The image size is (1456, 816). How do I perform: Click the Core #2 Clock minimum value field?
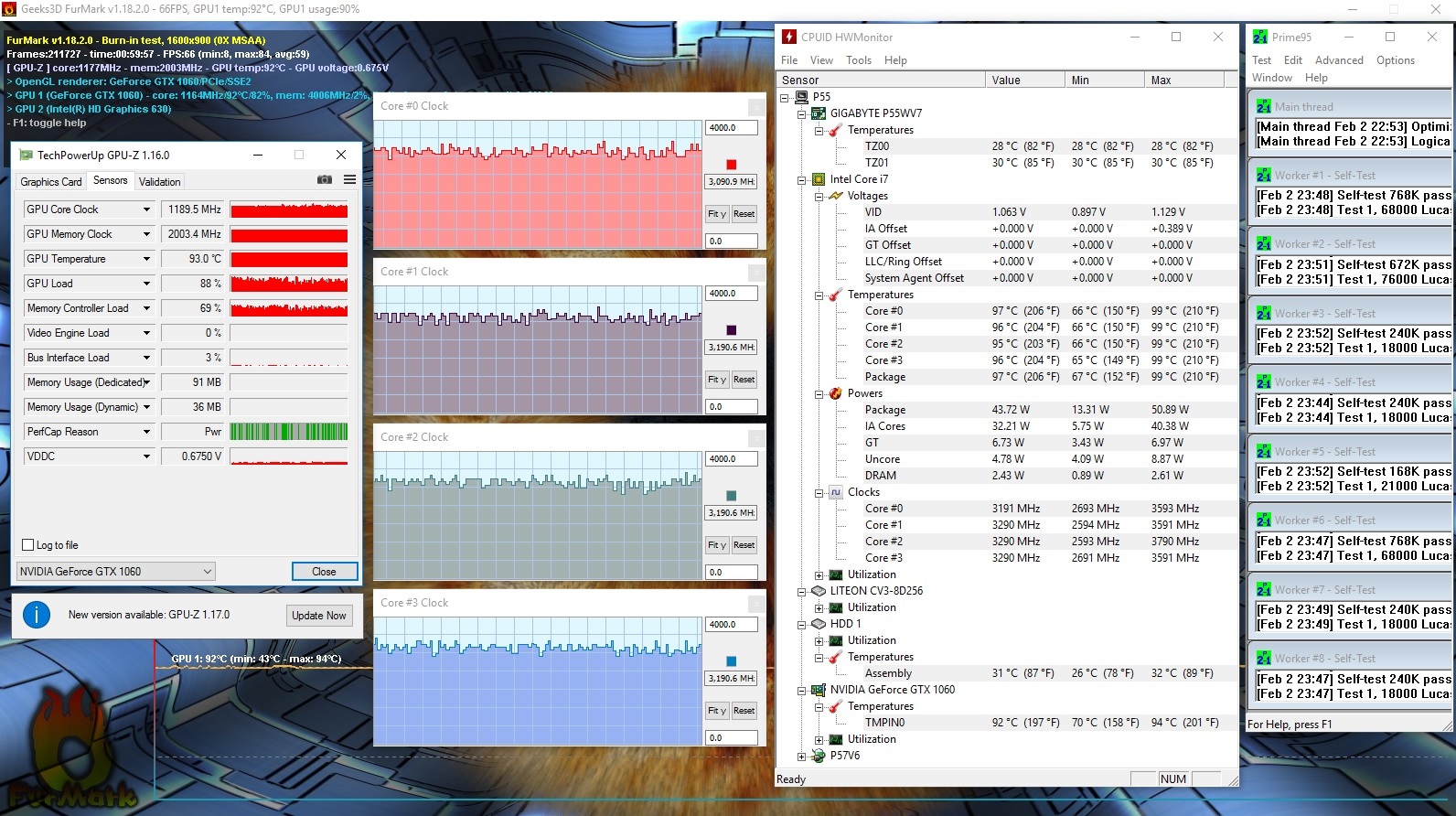point(732,573)
